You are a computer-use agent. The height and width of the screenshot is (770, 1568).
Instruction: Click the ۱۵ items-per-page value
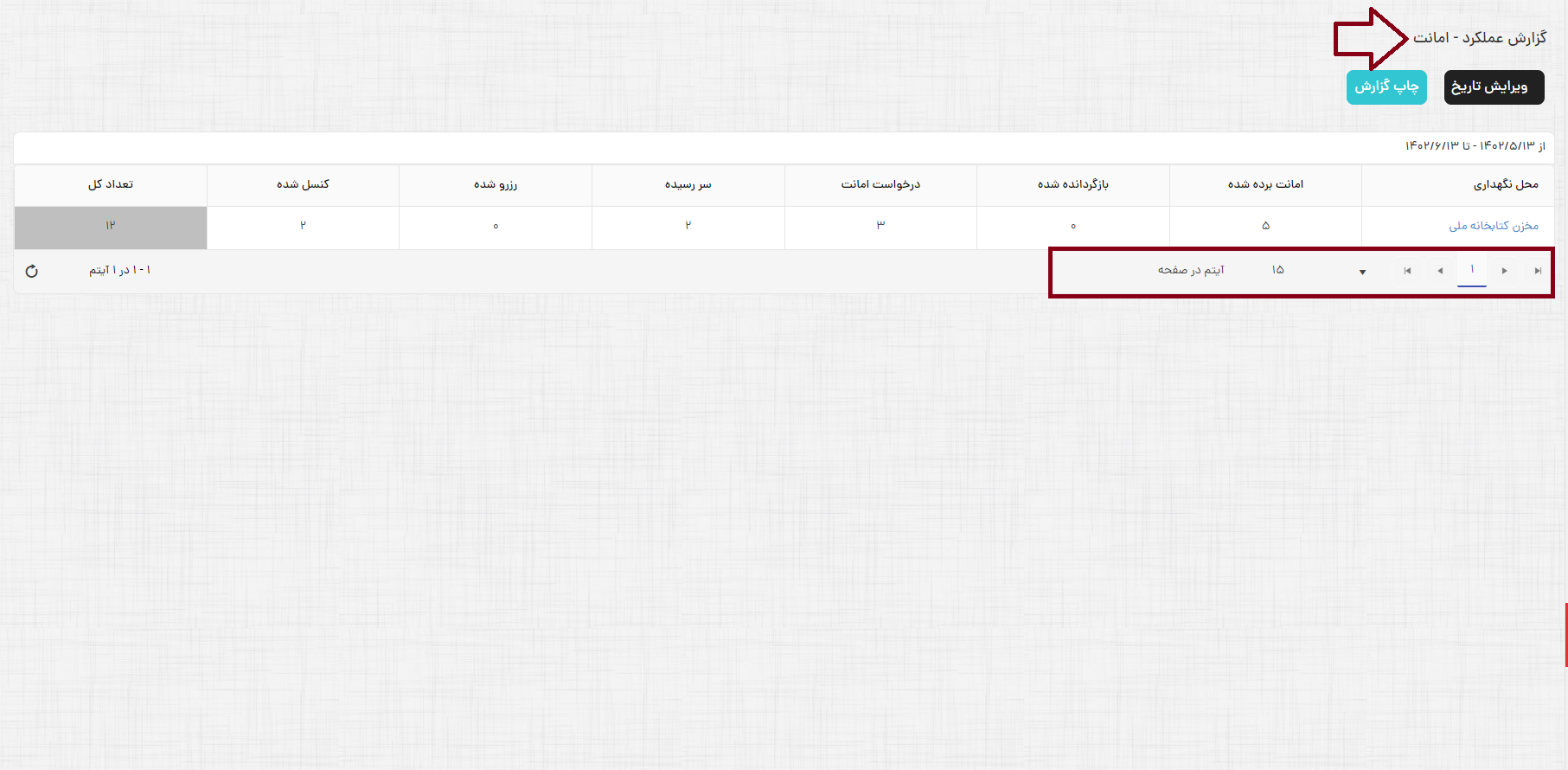tap(1278, 270)
